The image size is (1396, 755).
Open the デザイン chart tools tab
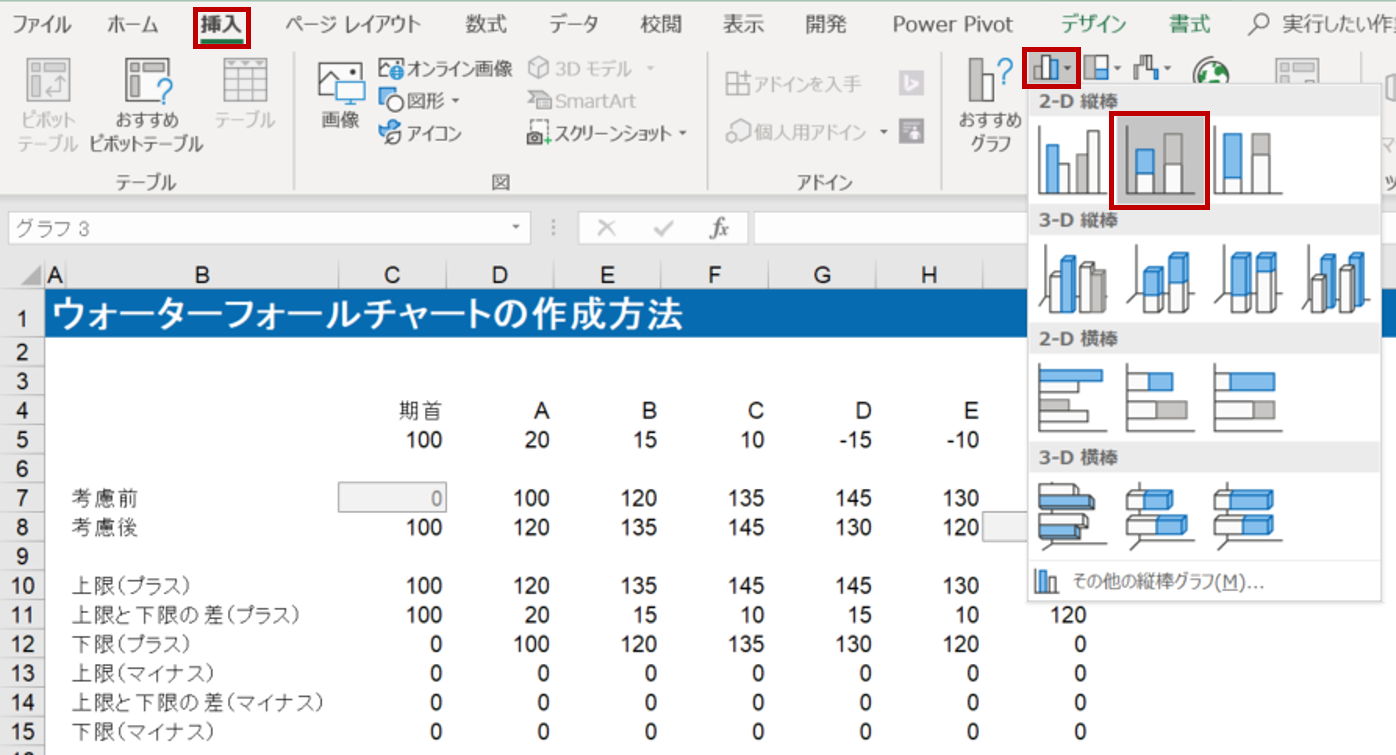tap(1093, 25)
